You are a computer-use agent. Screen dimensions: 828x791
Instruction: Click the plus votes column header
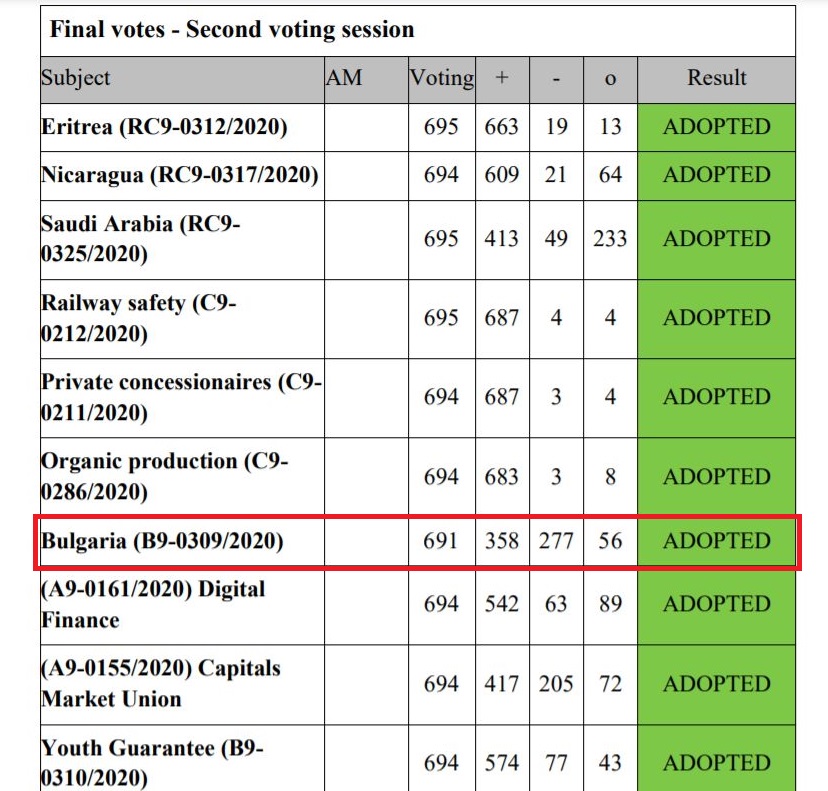pyautogui.click(x=502, y=80)
